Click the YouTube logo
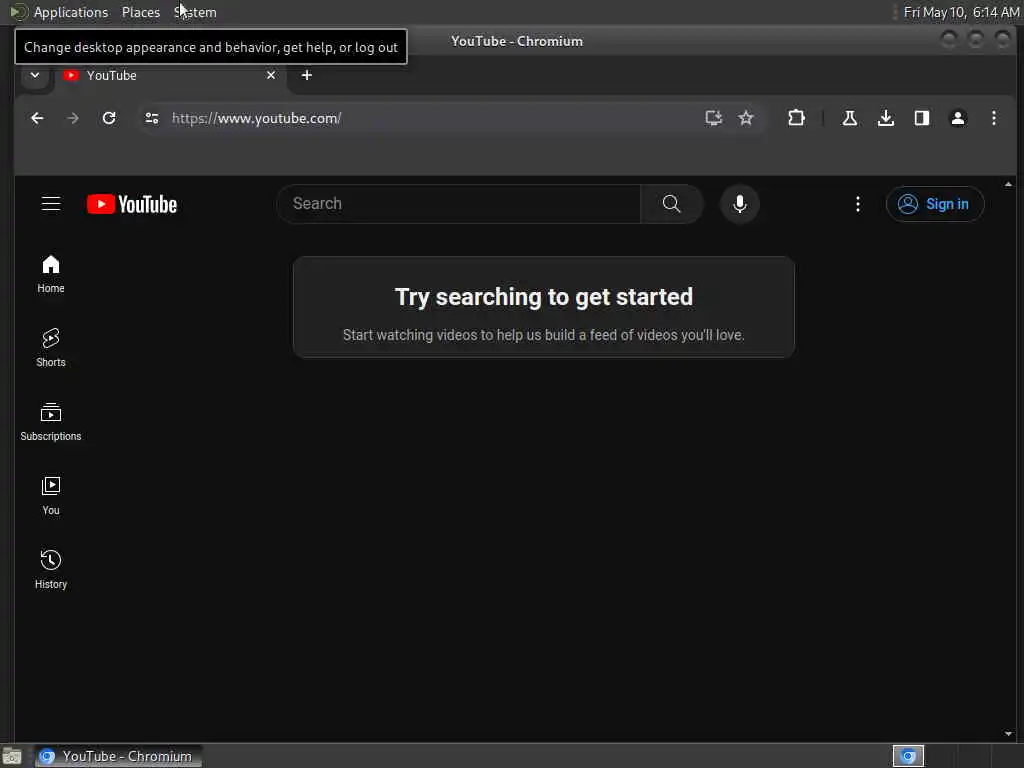This screenshot has height=768, width=1024. (132, 204)
